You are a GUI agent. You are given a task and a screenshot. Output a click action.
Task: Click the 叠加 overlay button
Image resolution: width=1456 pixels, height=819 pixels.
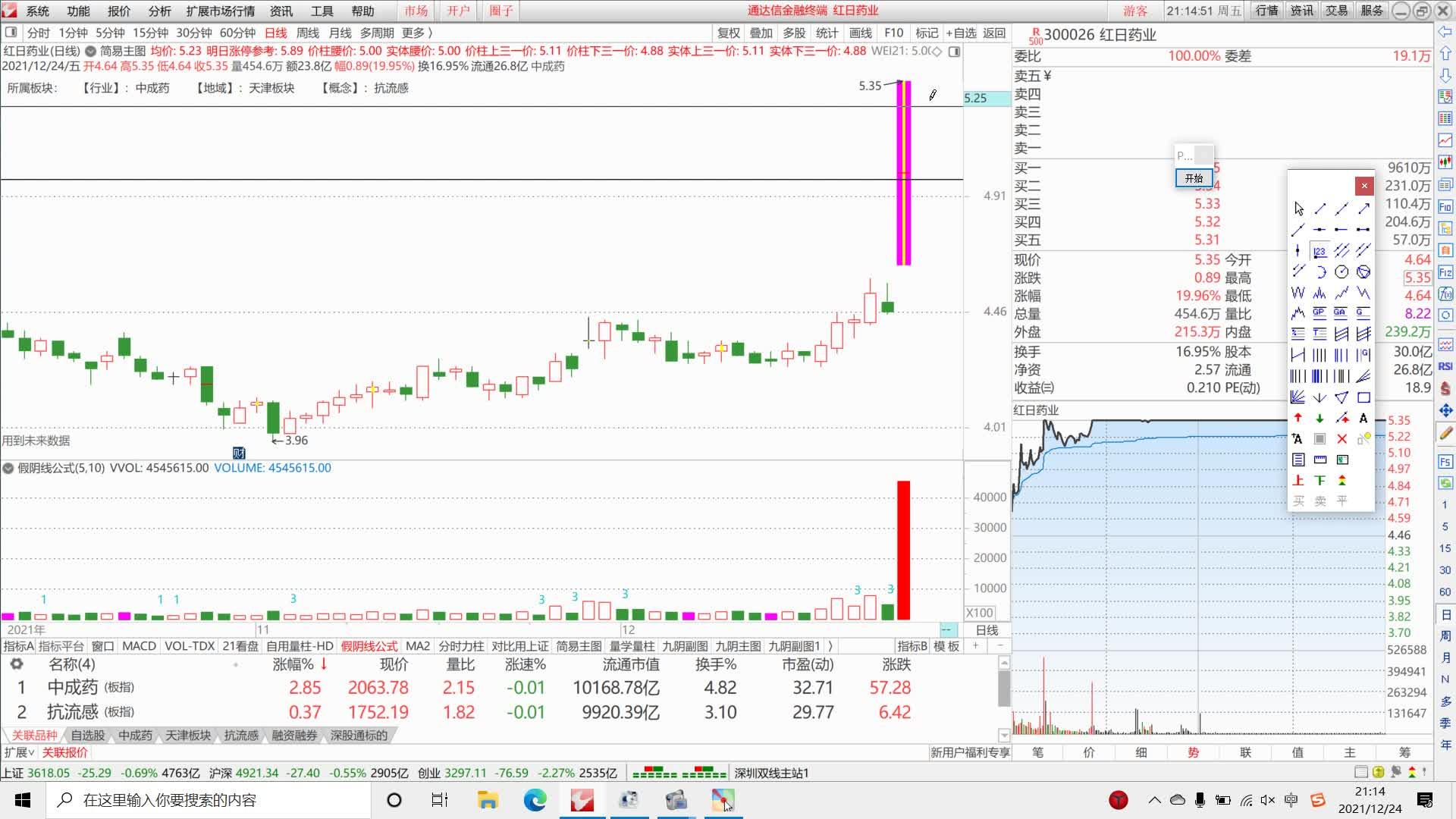[761, 33]
